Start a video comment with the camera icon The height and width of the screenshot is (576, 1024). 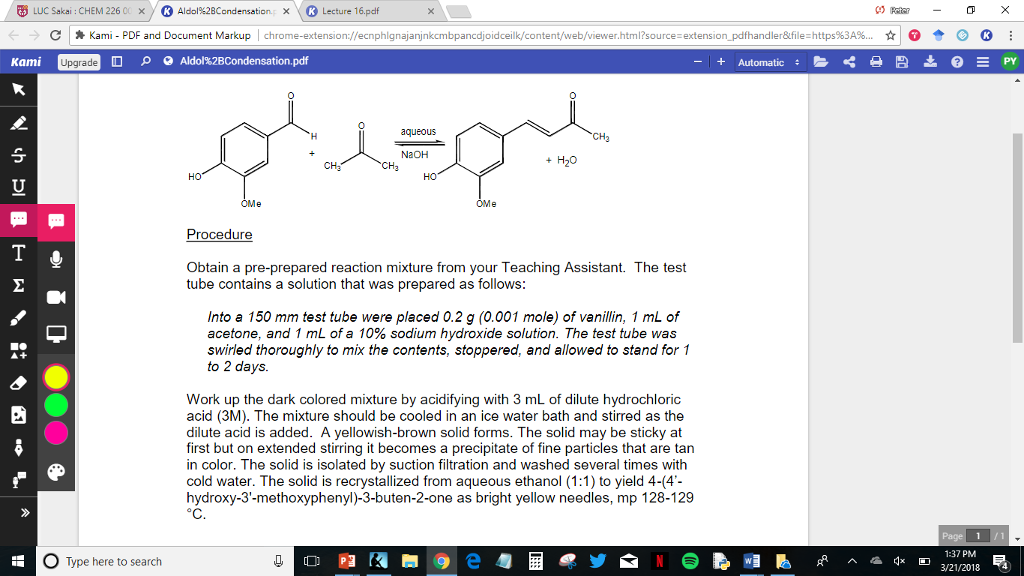coord(56,297)
